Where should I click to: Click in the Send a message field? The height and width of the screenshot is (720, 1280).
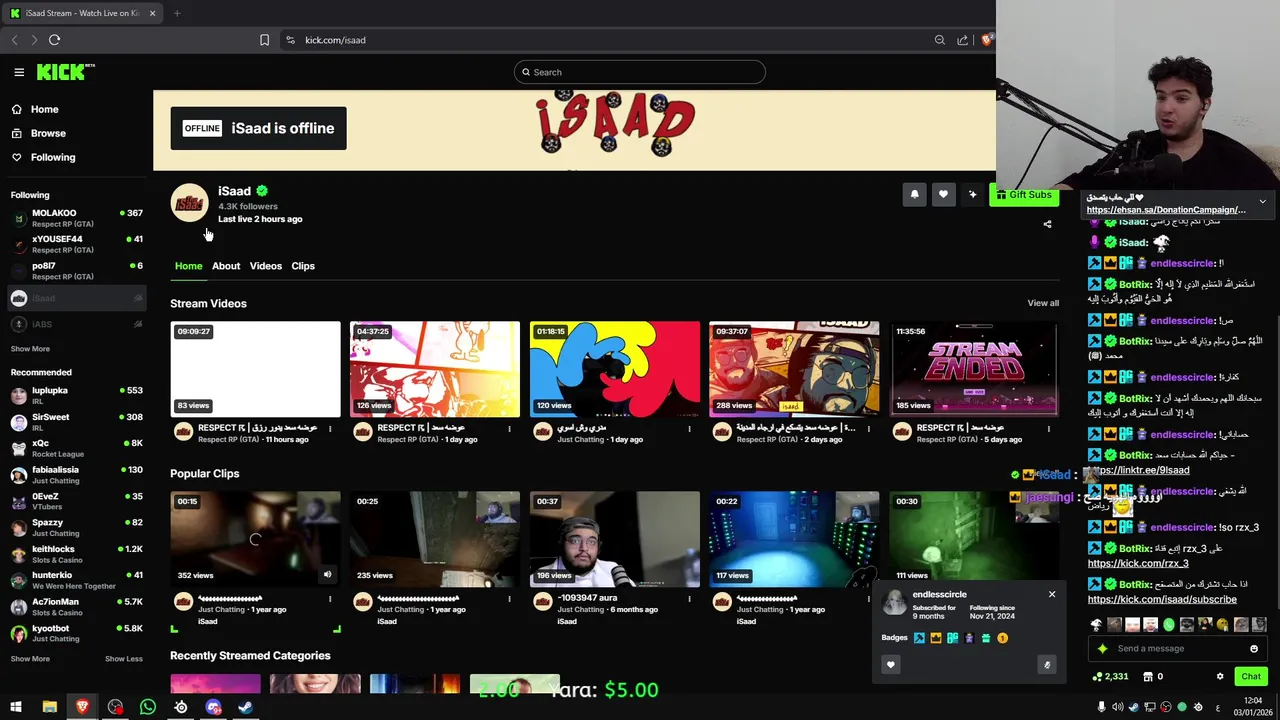pos(1178,648)
